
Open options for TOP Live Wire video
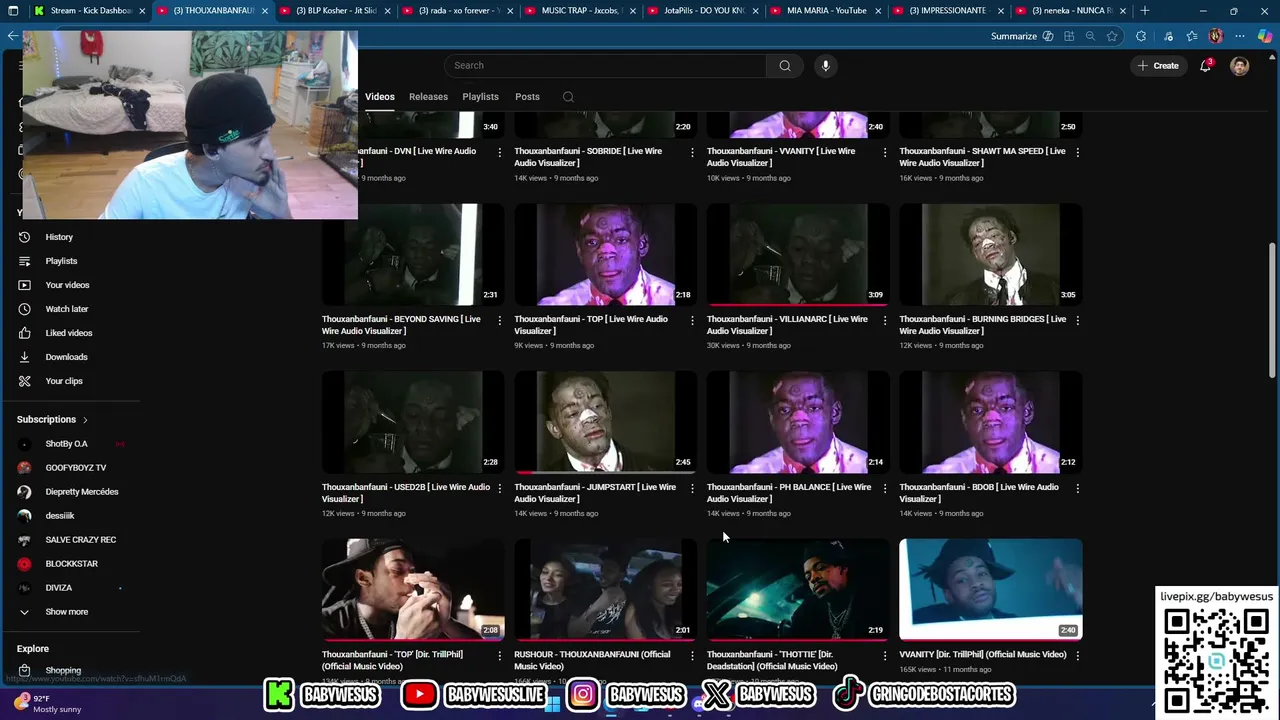pos(692,320)
